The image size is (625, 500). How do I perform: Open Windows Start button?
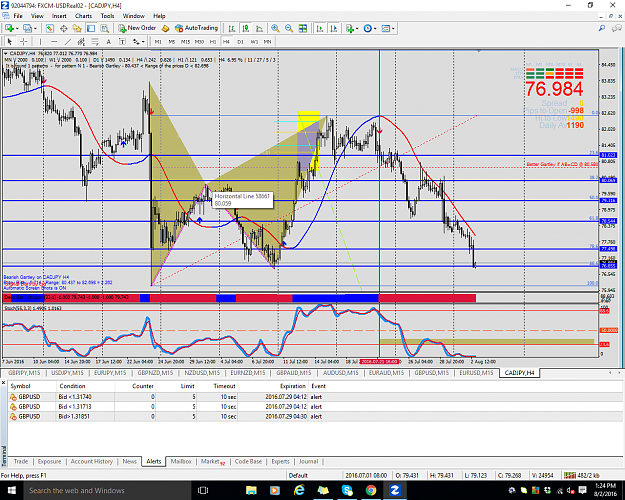(11, 490)
